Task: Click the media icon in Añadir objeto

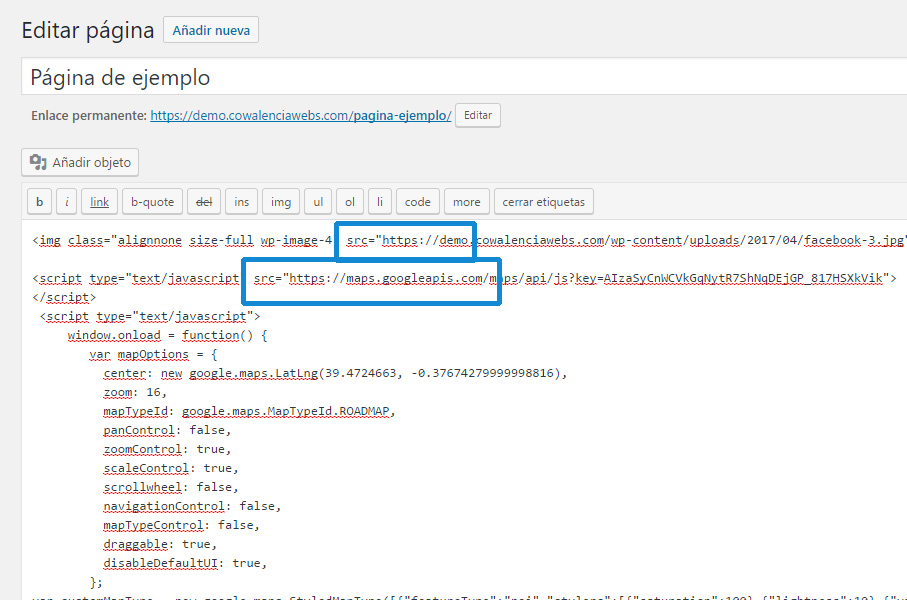Action: point(39,162)
